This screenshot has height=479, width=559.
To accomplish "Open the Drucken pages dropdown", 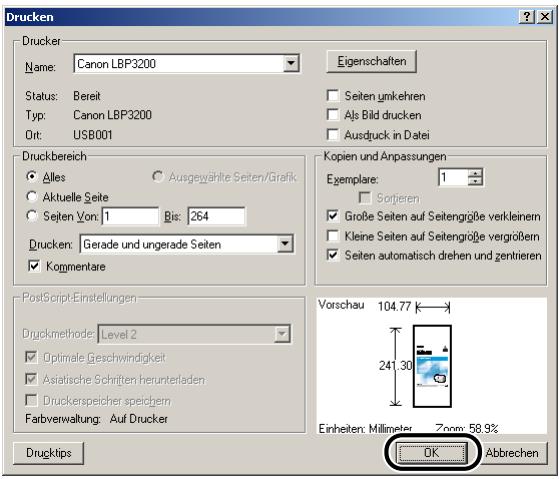I will (285, 244).
